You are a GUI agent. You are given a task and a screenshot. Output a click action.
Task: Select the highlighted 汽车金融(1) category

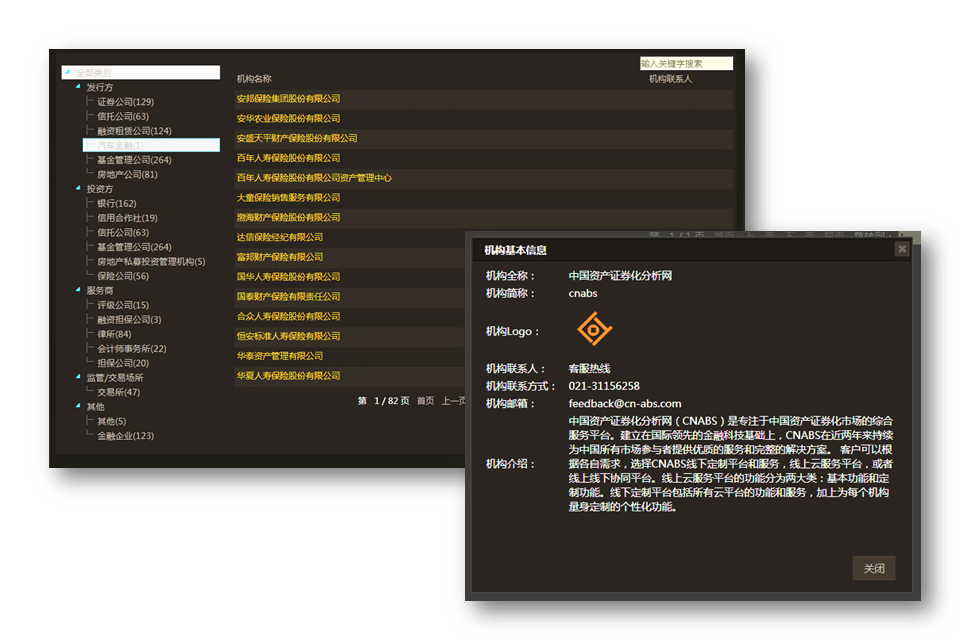tap(151, 145)
